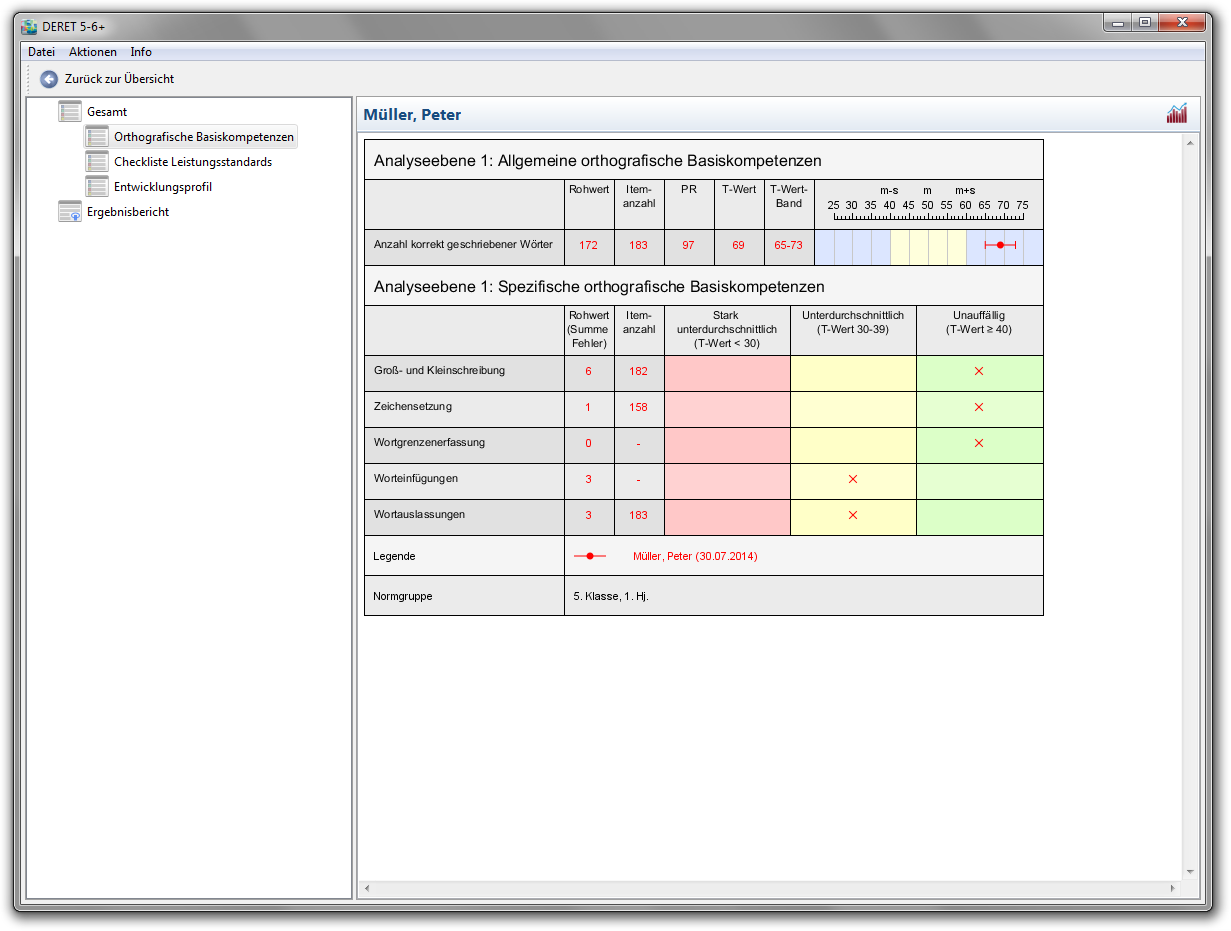The image size is (1231, 931).
Task: Click the Ergebnisbericht node icon
Action: click(x=70, y=212)
